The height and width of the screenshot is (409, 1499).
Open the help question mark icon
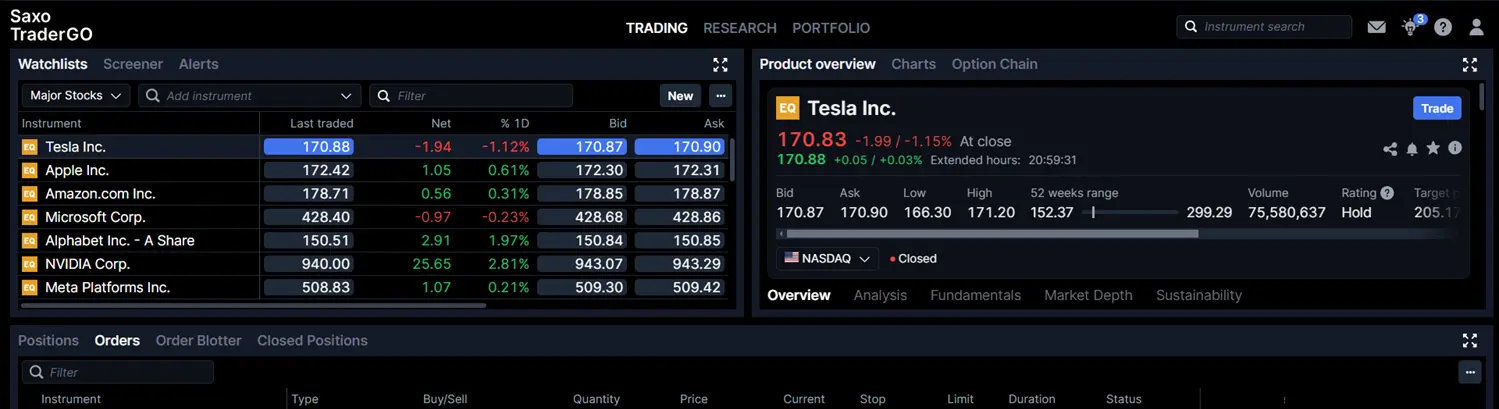(1443, 27)
